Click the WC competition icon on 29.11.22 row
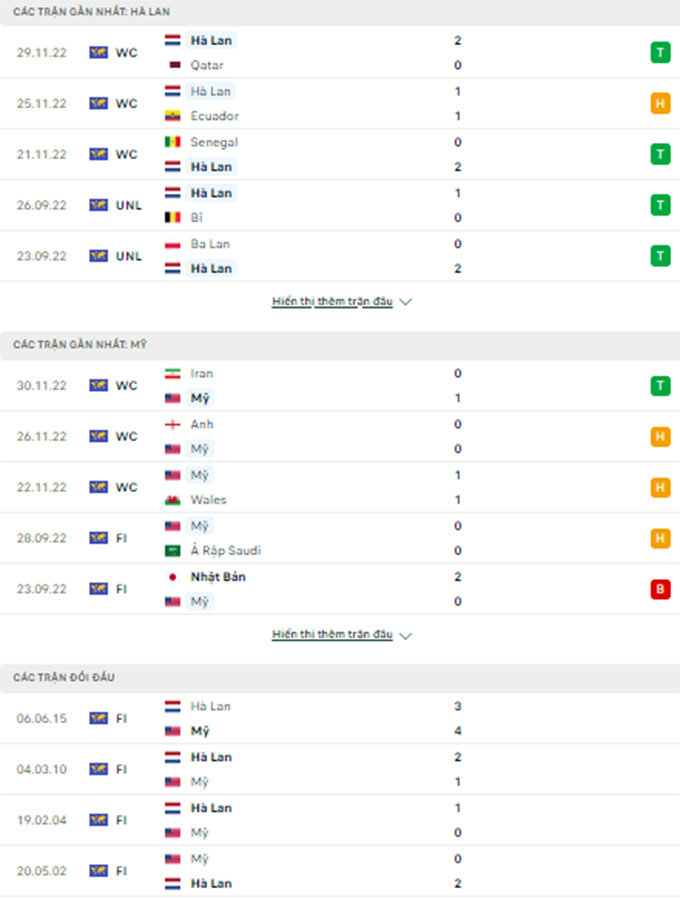This screenshot has height=900, width=680. pyautogui.click(x=98, y=53)
